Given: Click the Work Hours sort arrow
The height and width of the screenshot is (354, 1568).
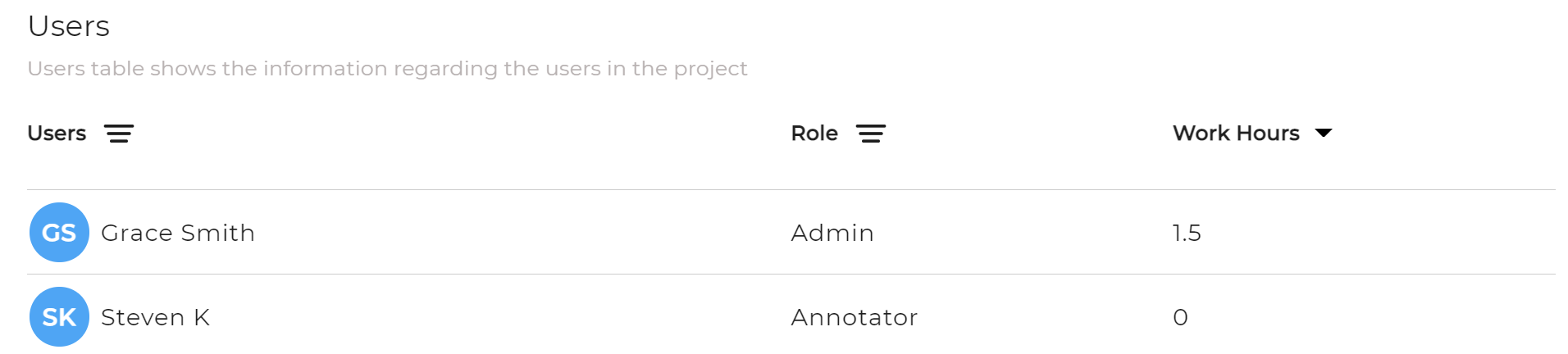Looking at the screenshot, I should pyautogui.click(x=1324, y=133).
